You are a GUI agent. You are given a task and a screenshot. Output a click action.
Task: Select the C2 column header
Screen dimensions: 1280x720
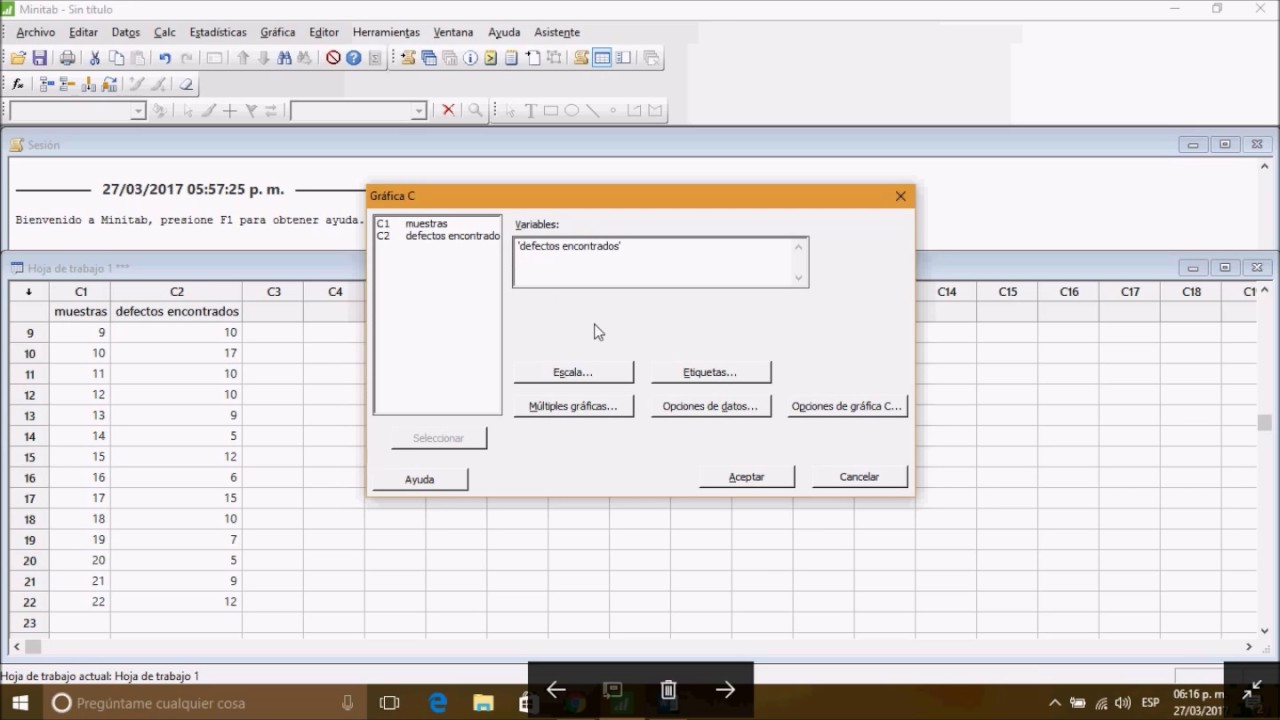click(x=176, y=292)
